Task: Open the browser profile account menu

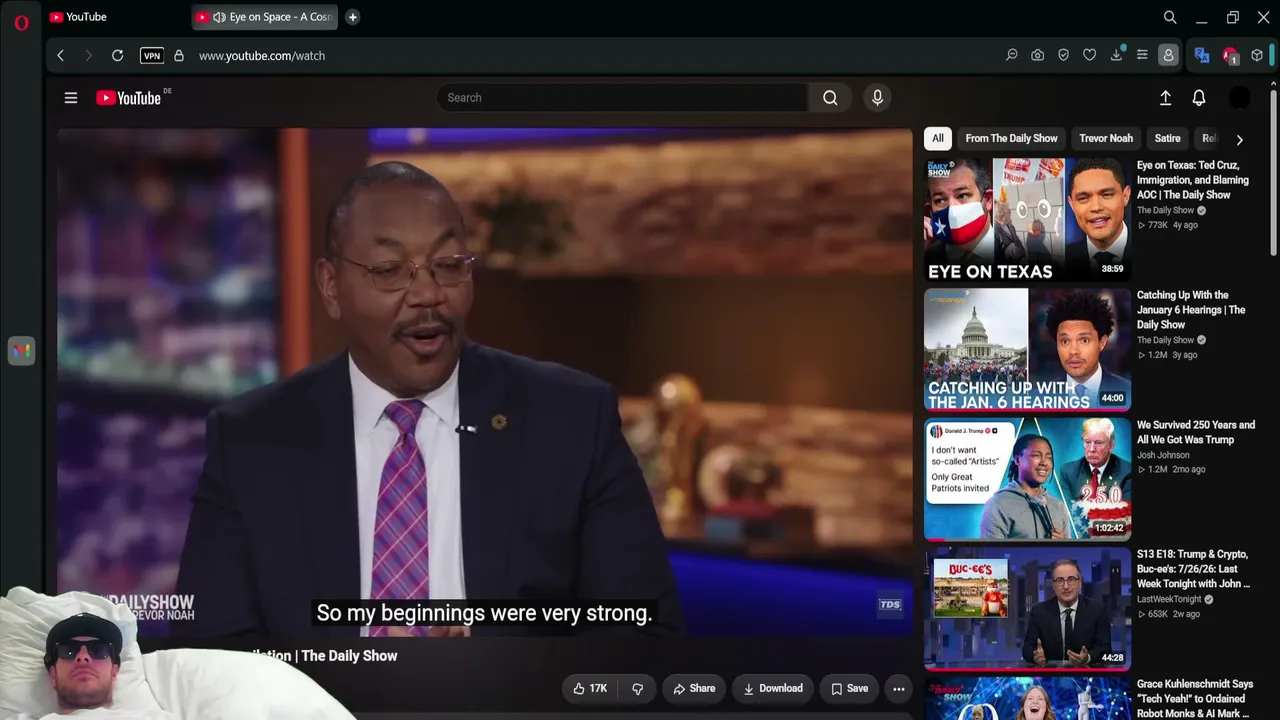Action: pos(1168,56)
